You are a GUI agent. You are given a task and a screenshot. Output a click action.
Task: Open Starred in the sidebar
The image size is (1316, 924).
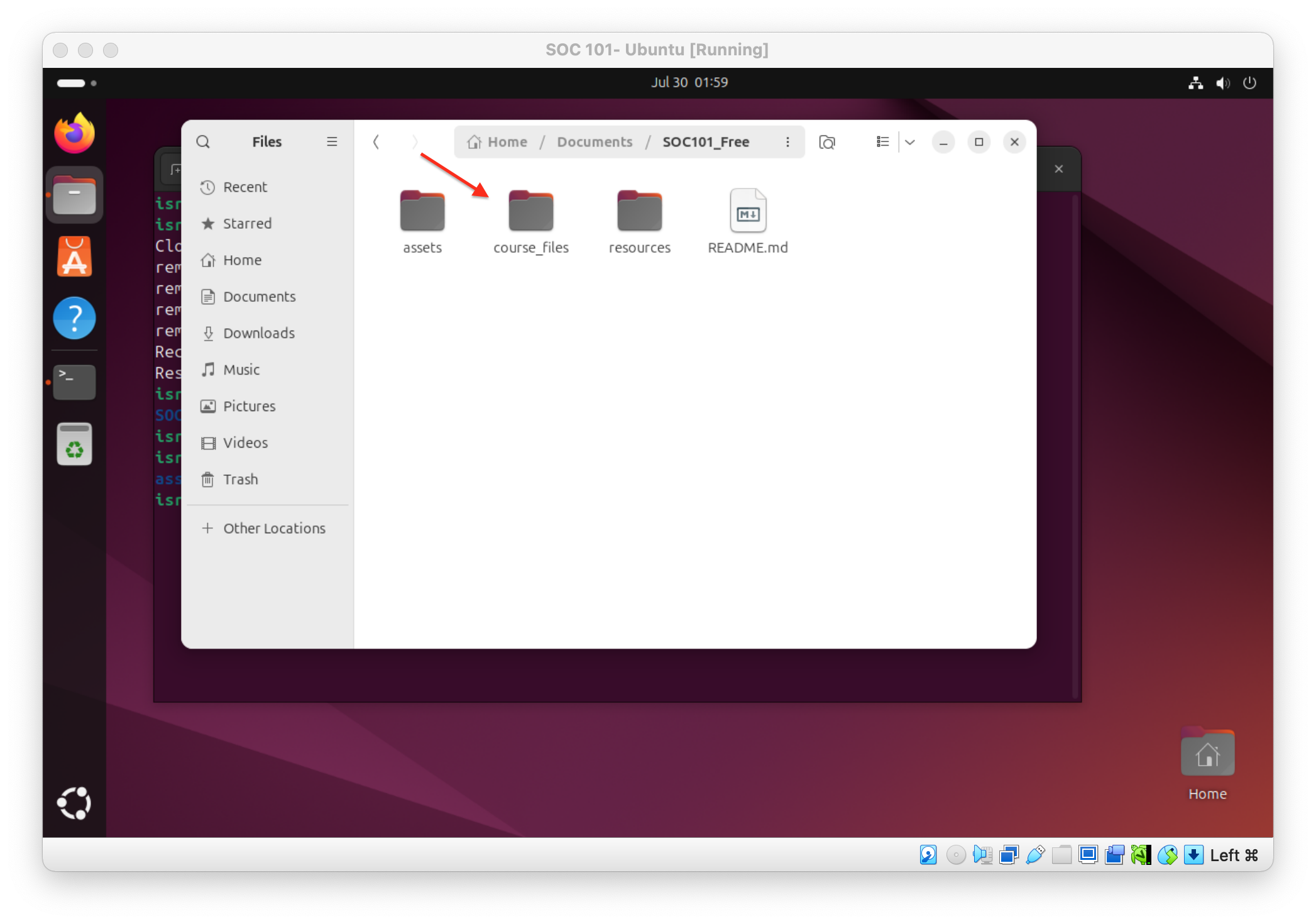[x=268, y=224]
